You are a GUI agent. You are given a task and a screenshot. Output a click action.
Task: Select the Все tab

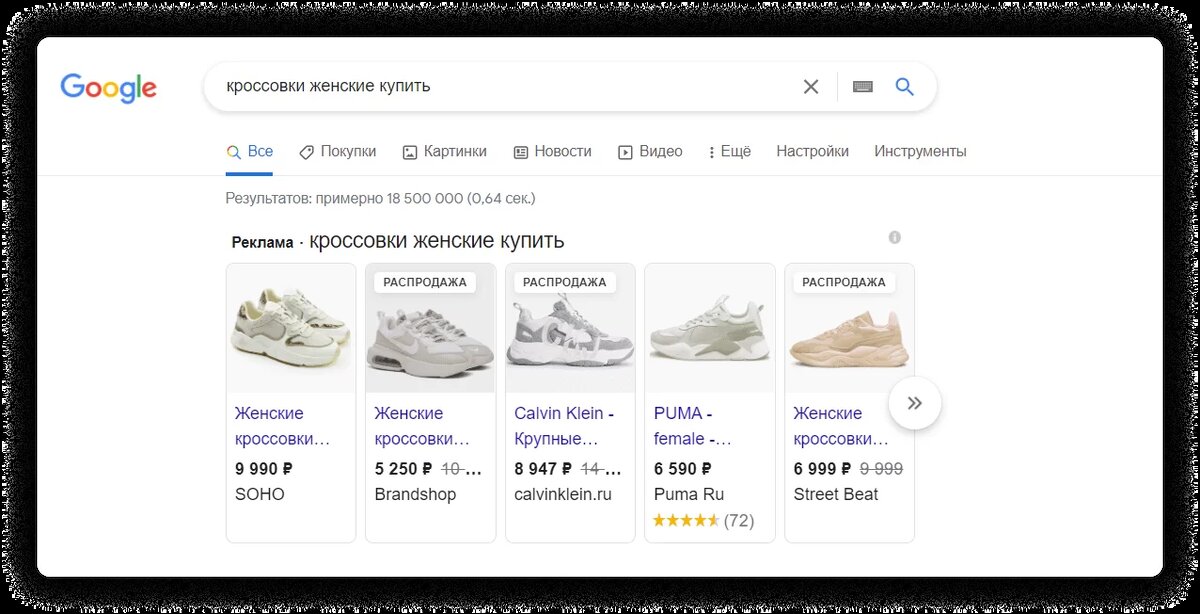click(x=249, y=152)
